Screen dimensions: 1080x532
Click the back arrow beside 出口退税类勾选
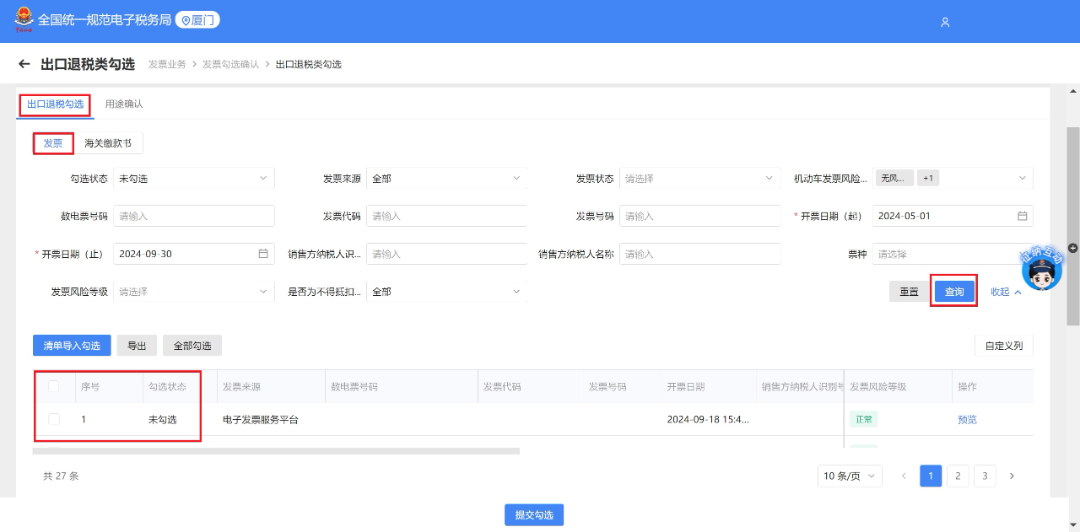pyautogui.click(x=24, y=64)
